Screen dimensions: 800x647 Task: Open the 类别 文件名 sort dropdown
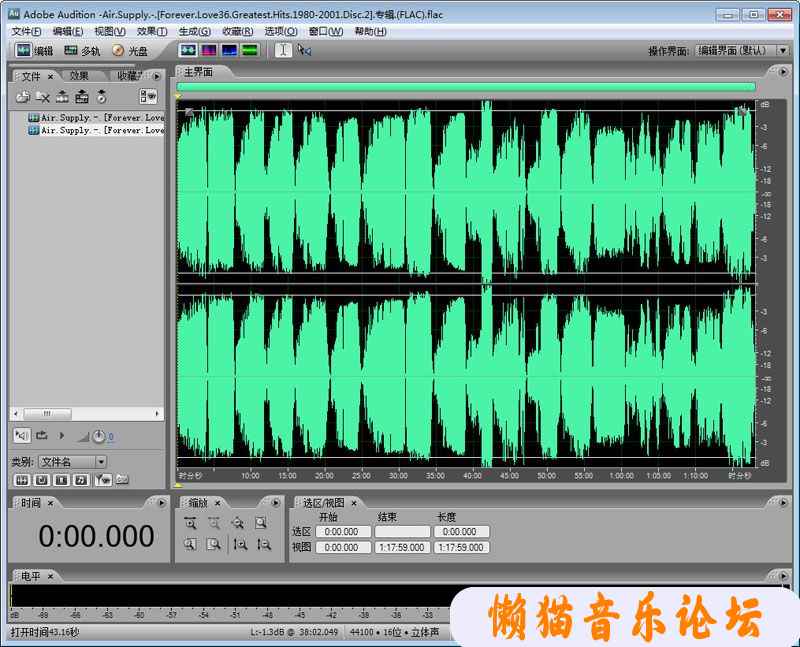pyautogui.click(x=72, y=462)
